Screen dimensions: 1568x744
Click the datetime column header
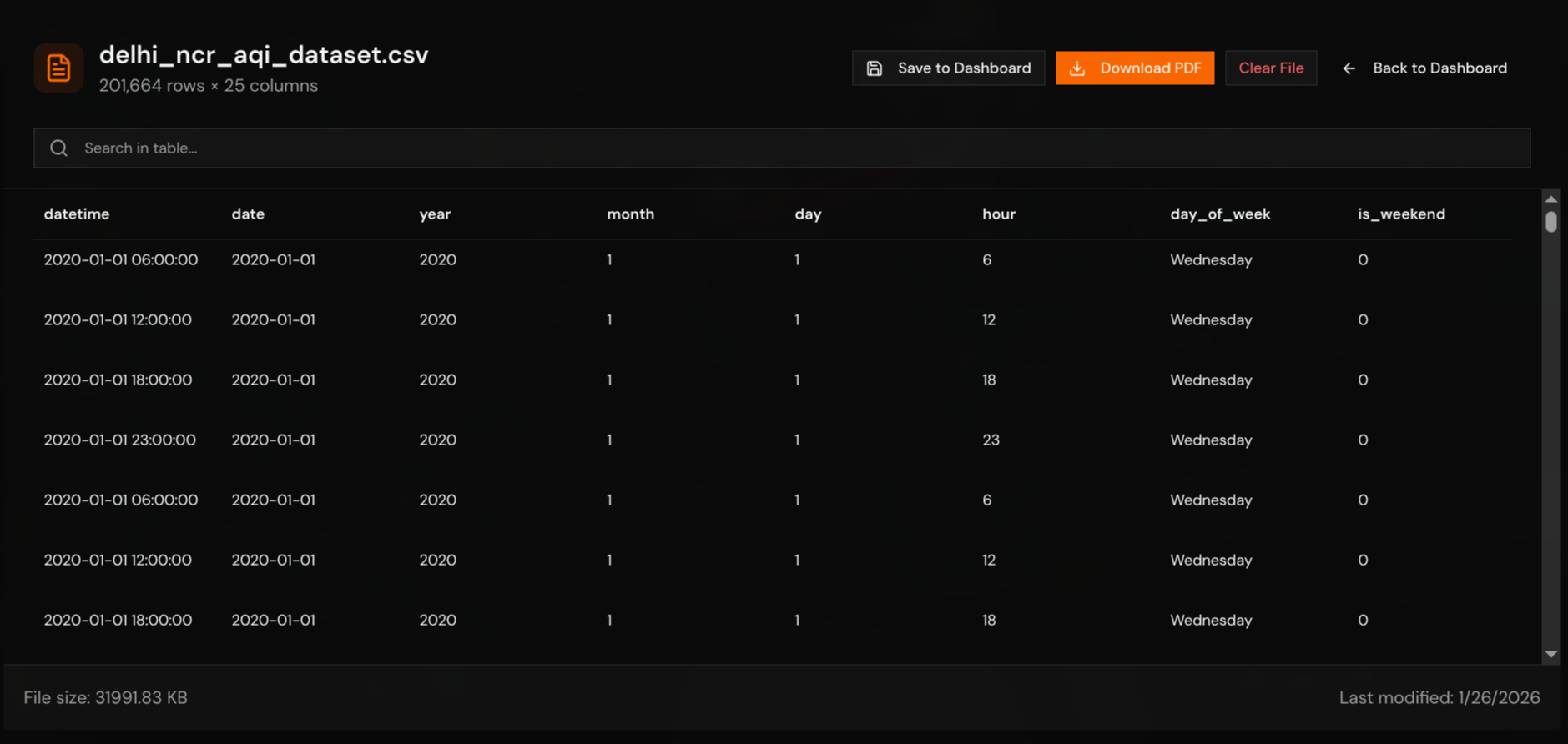point(77,214)
